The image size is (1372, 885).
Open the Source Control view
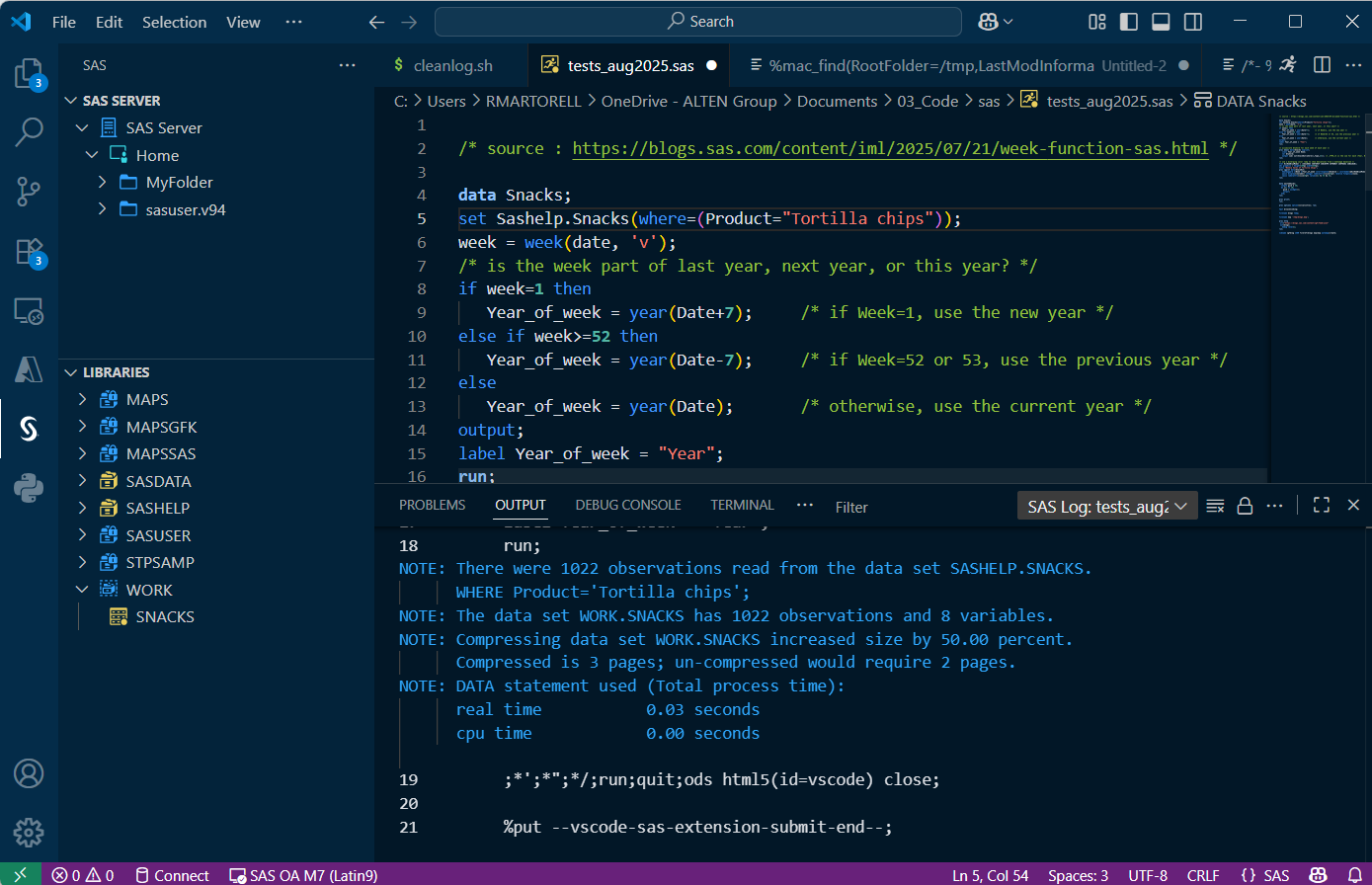click(x=29, y=192)
